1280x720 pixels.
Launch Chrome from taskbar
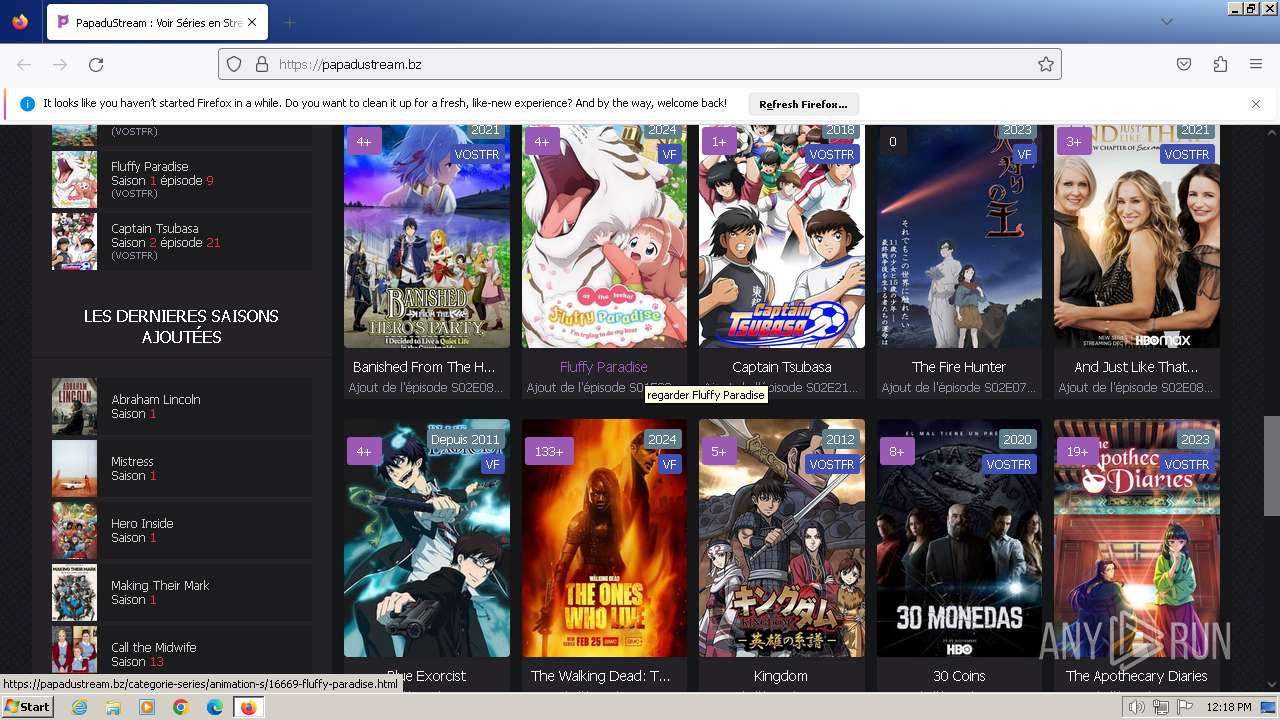tap(181, 707)
